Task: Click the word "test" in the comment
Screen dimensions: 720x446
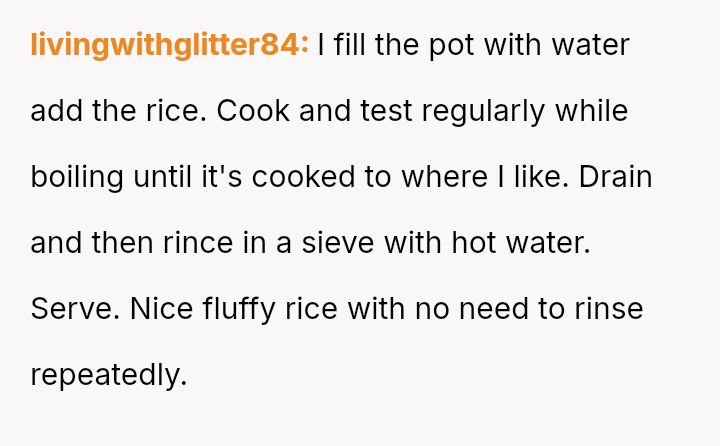Action: [x=388, y=111]
